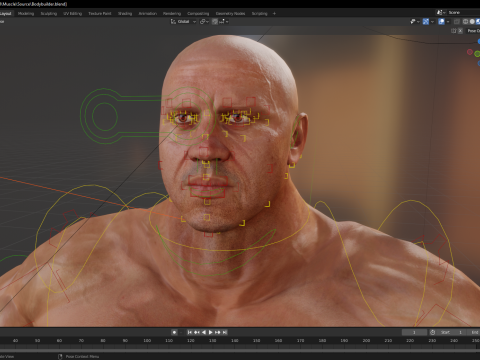Play the animation in reverse
This screenshot has height=360, width=480.
[x=204, y=332]
